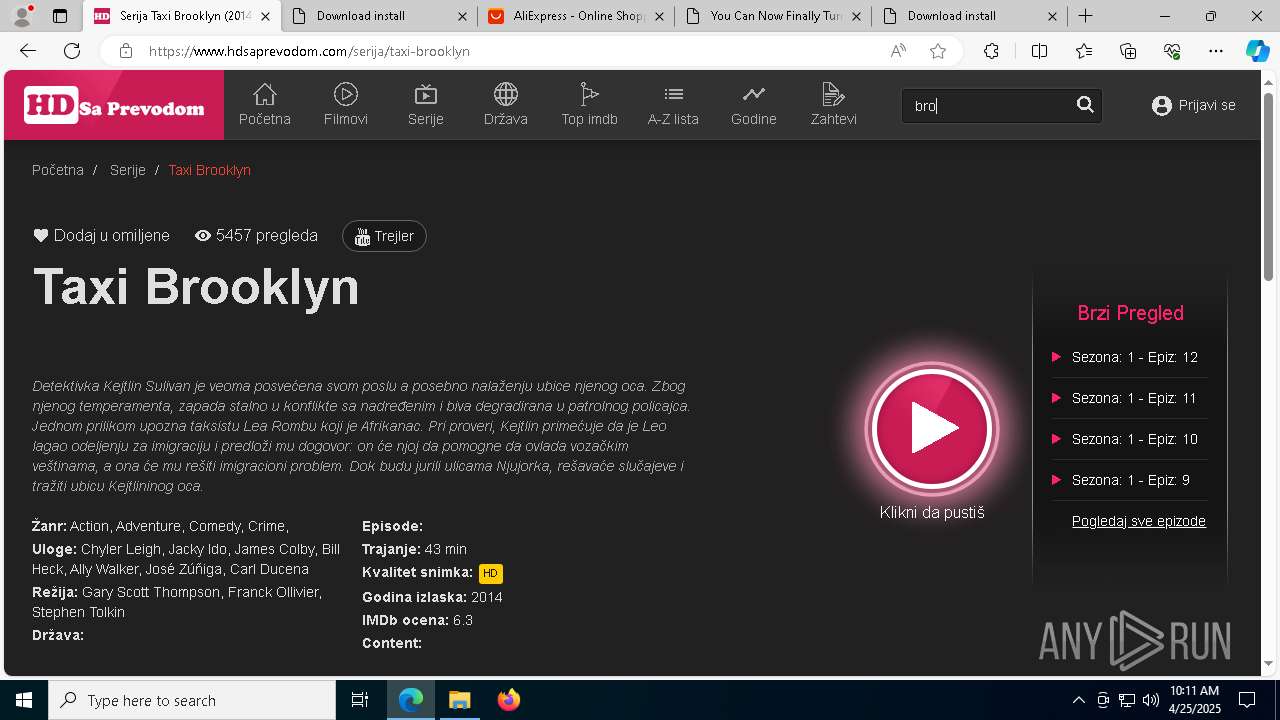The image size is (1280, 720).
Task: Go to Početna breadcrumb
Action: coord(58,170)
